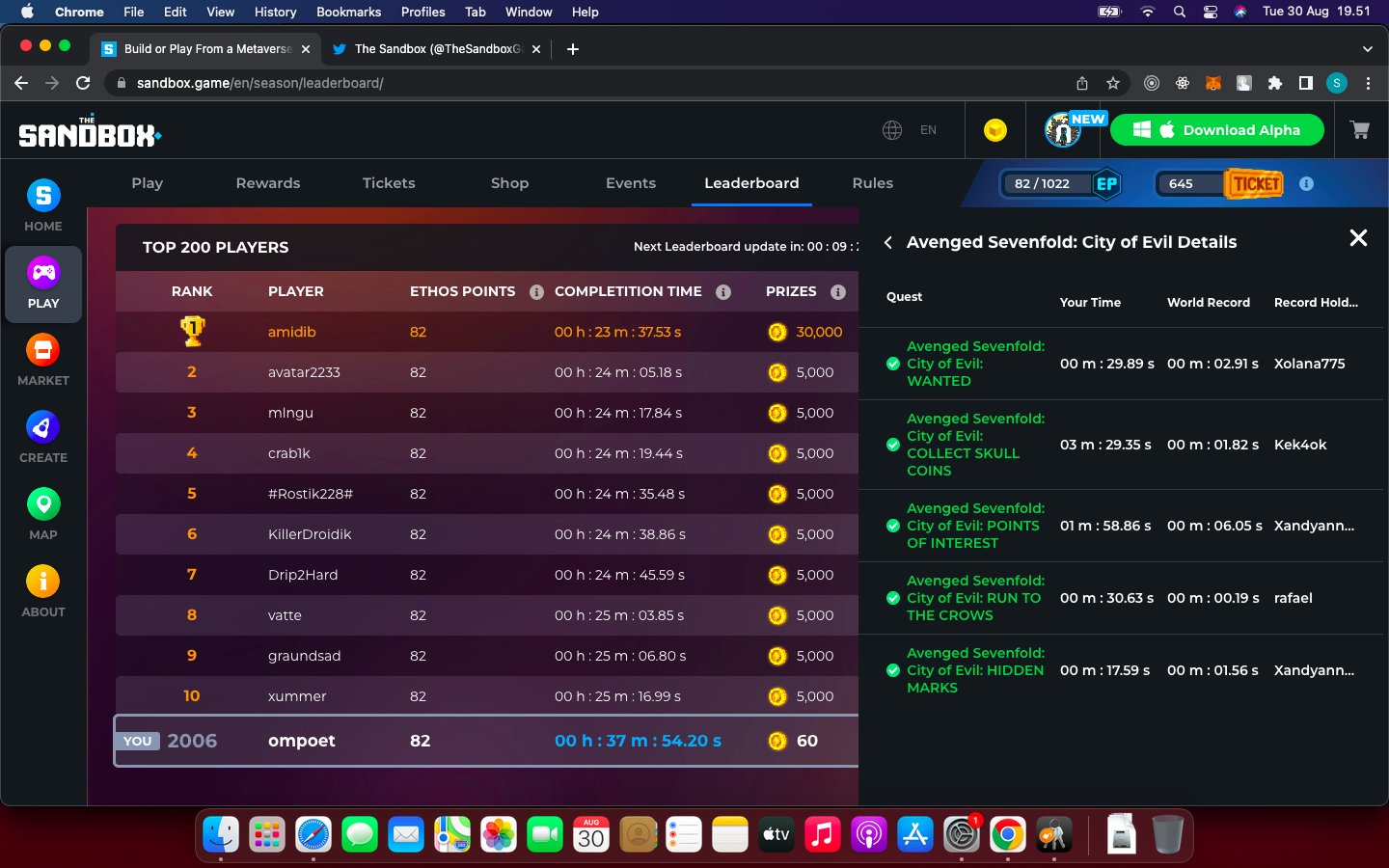The image size is (1389, 868).
Task: Reload the page
Action: click(83, 83)
